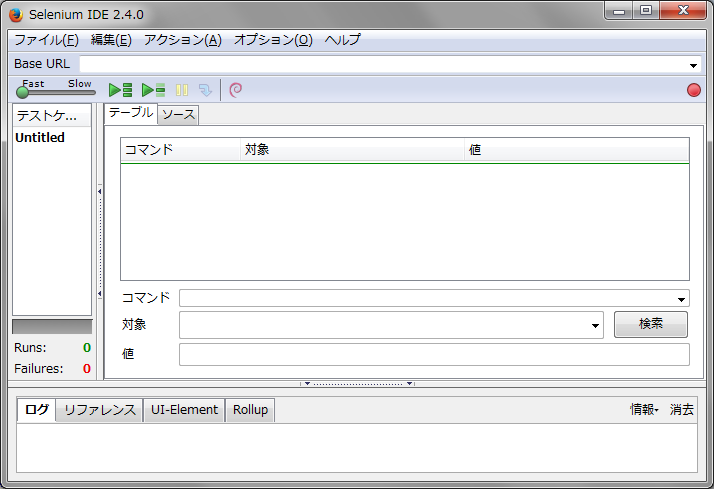Click Play entire test suite icon
Screen dimensions: 714x489
tap(120, 90)
